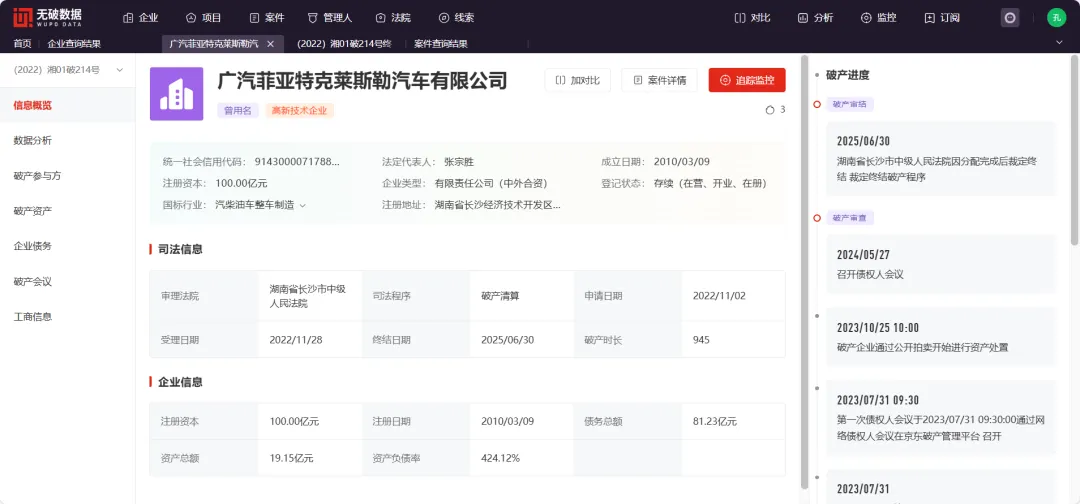Close the 广汽菲亚特克莱斯勒汽 tab
Viewport: 1080px width, 504px height.
coord(271,43)
